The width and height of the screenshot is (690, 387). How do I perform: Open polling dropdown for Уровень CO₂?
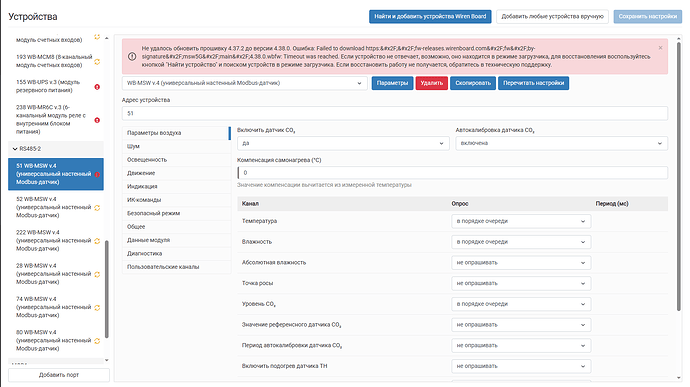point(521,304)
